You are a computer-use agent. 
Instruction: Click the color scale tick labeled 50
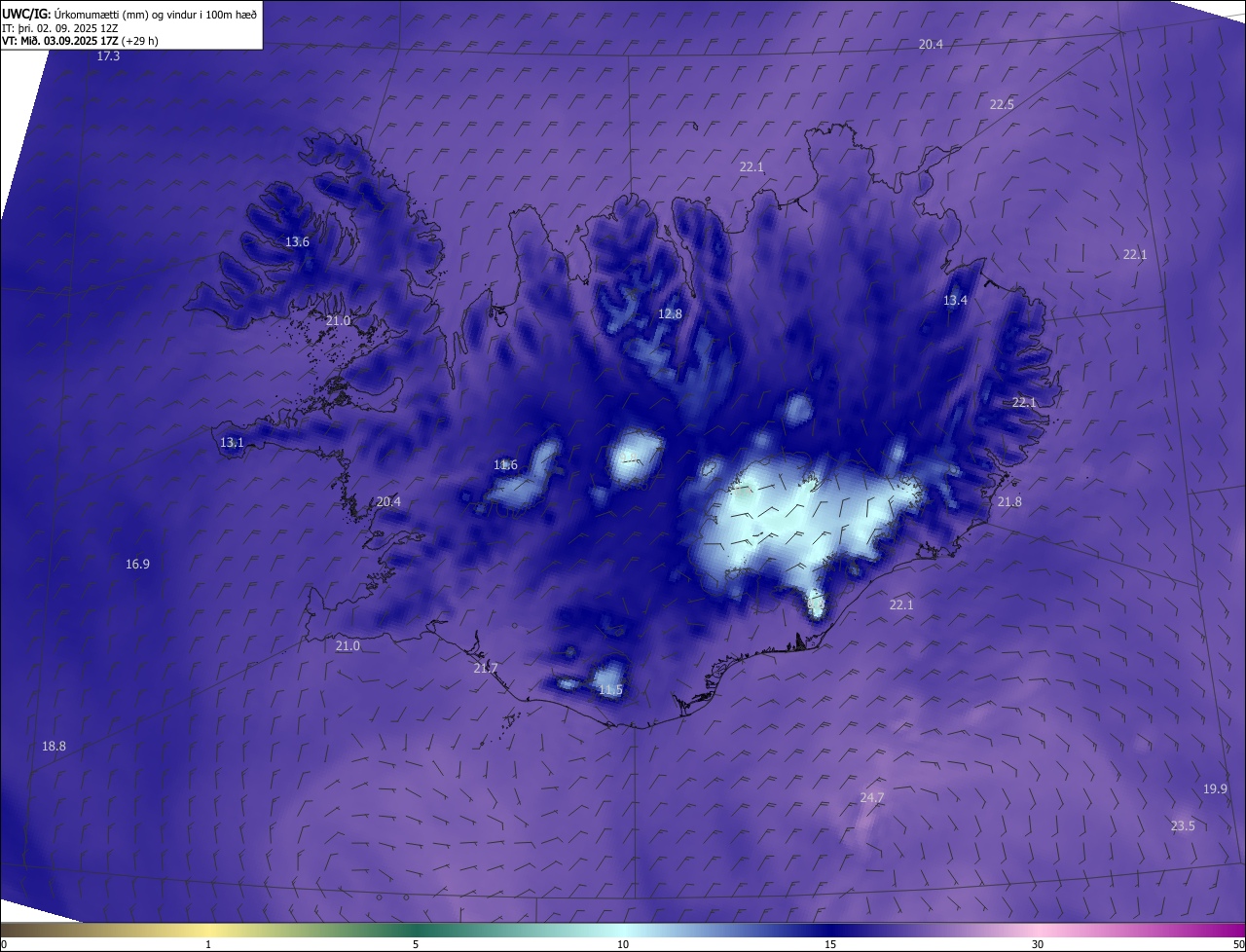point(1238,944)
